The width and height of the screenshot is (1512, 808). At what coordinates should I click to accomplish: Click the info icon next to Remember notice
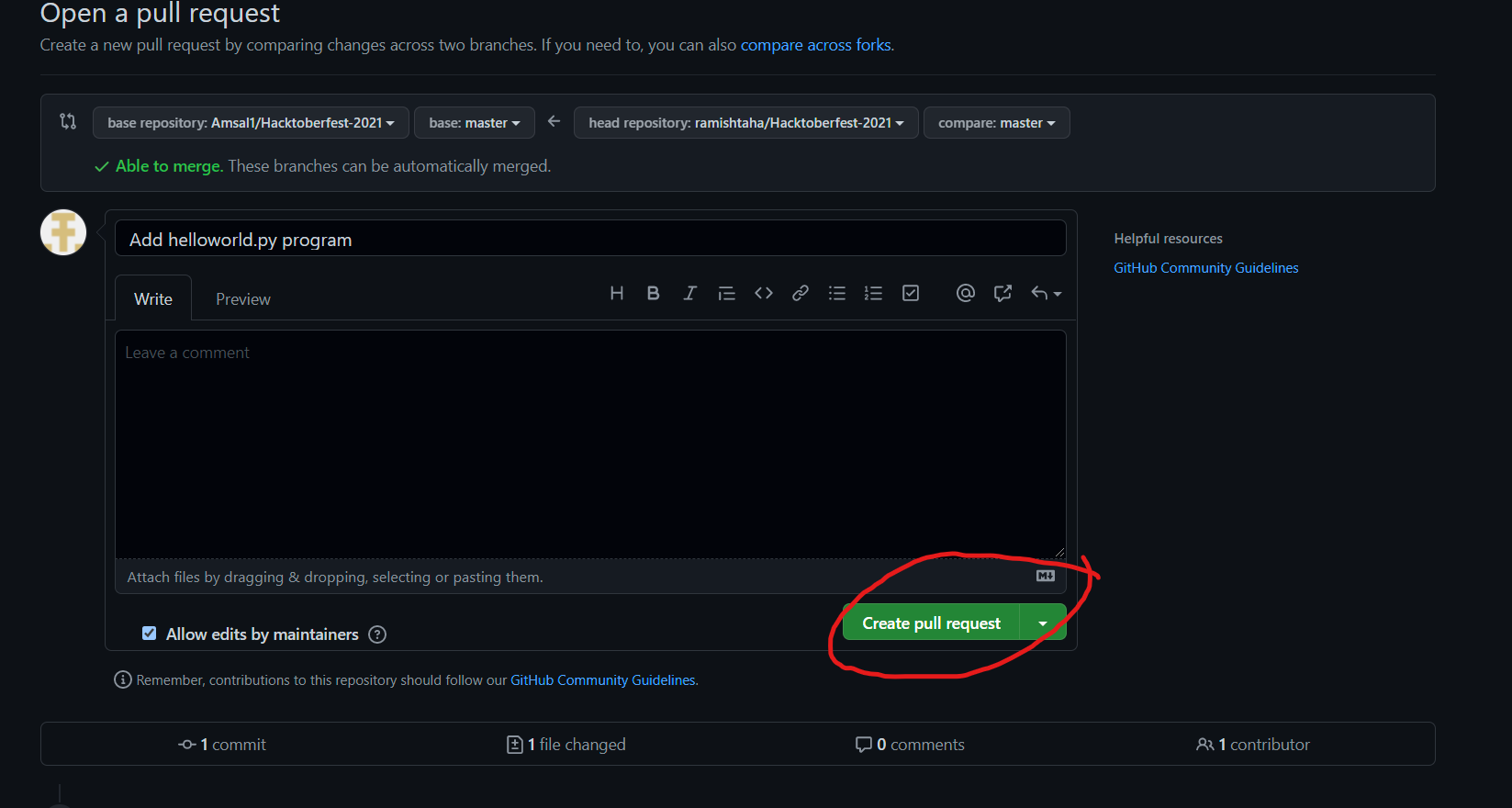coord(122,679)
